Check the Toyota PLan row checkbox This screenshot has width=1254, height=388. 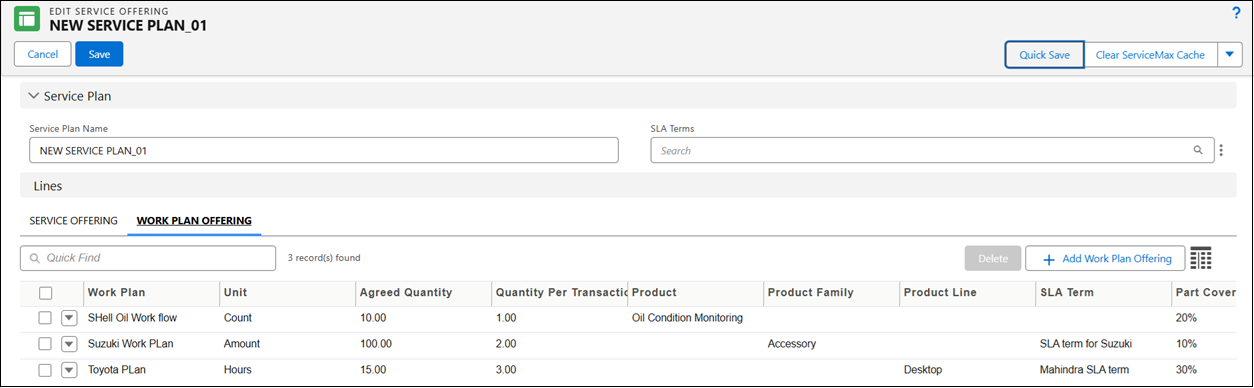tap(45, 370)
